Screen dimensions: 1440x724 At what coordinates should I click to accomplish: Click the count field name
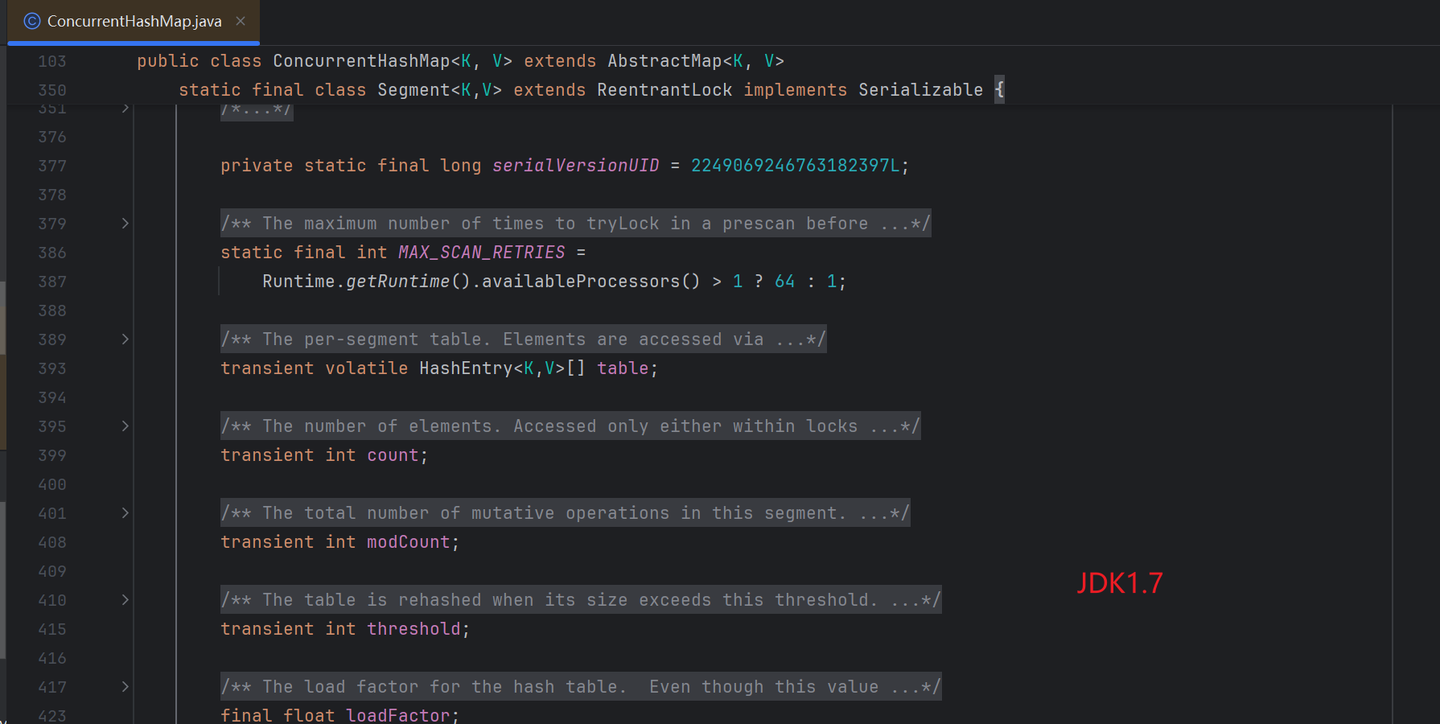click(393, 455)
